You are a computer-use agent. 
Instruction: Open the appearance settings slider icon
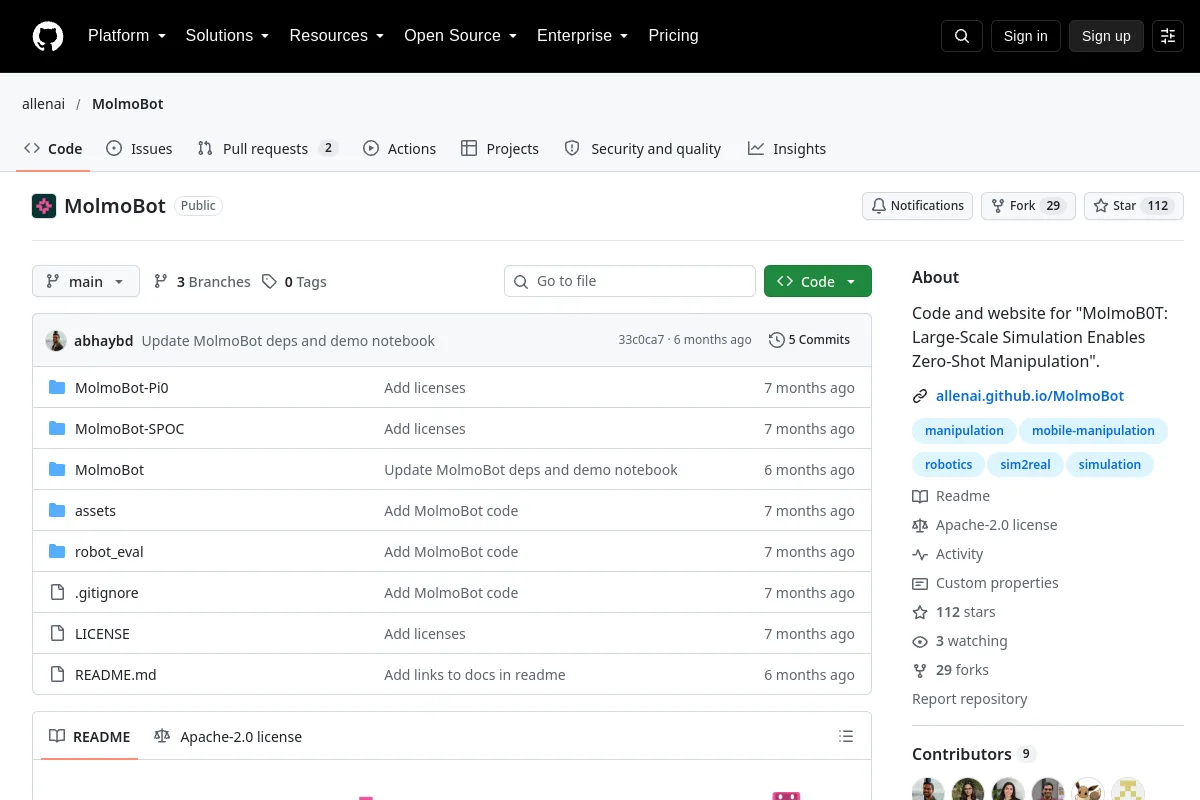tap(1168, 36)
